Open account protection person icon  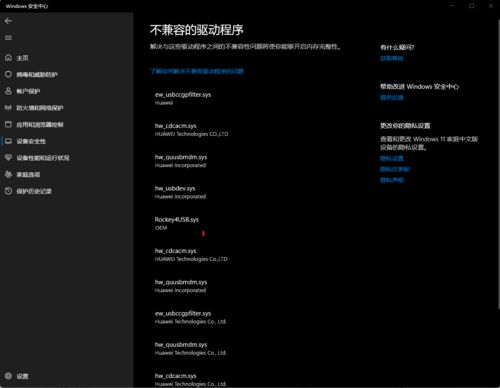click(8, 91)
